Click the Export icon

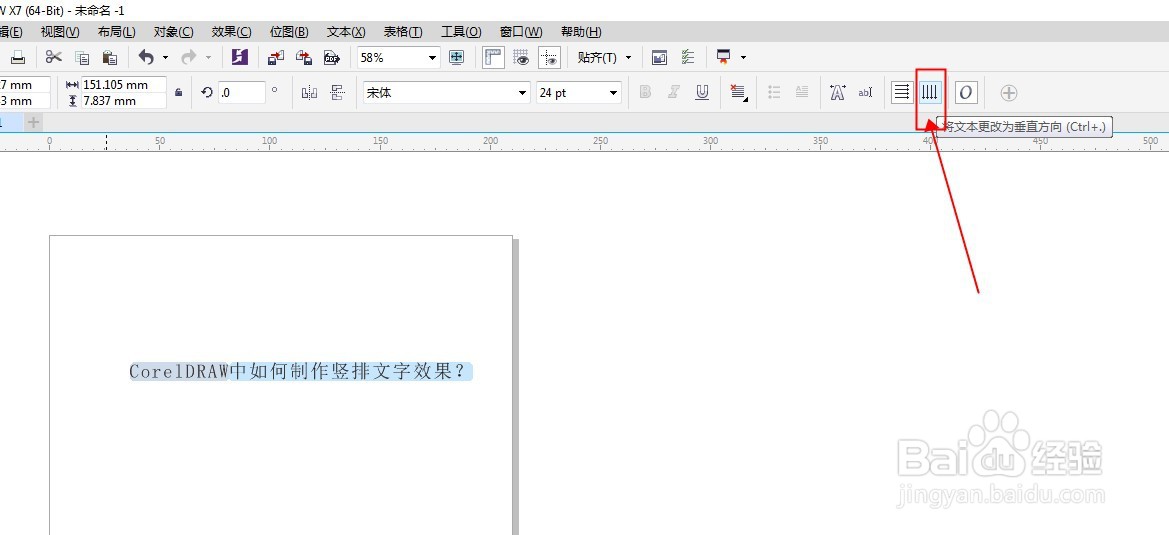(304, 57)
